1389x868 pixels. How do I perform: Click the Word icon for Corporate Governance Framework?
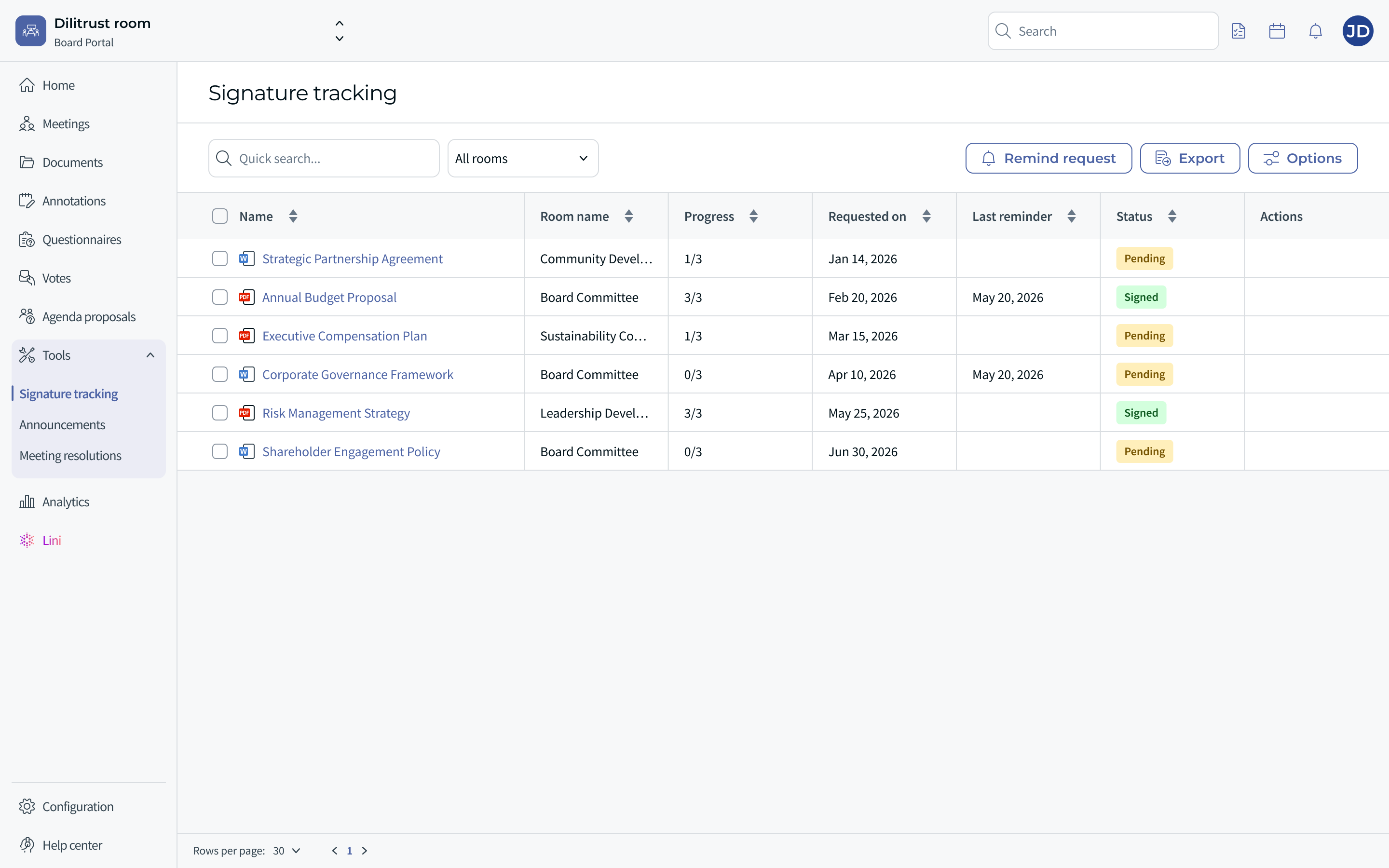click(x=247, y=374)
